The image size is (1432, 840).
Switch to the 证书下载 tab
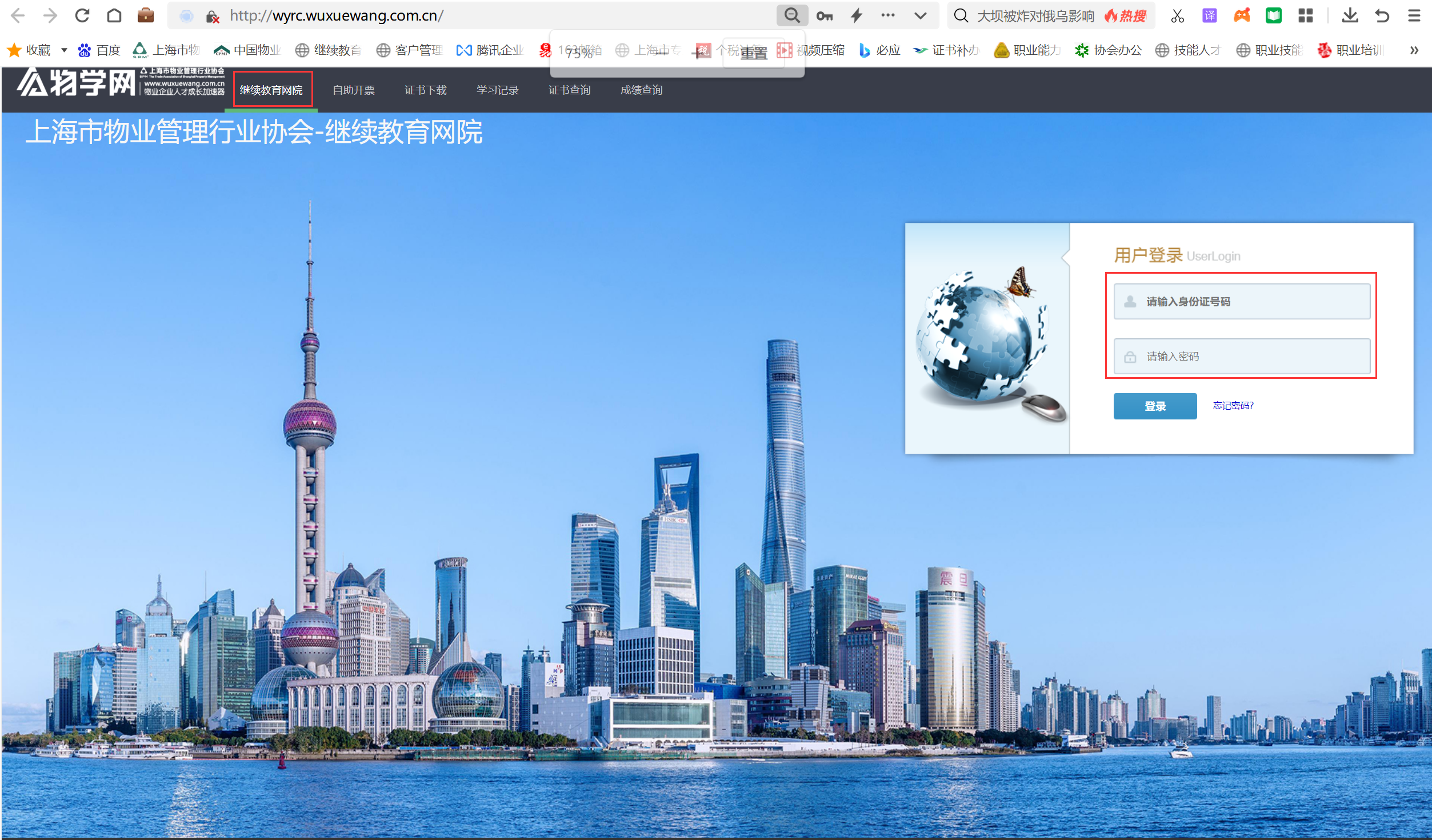pyautogui.click(x=425, y=90)
